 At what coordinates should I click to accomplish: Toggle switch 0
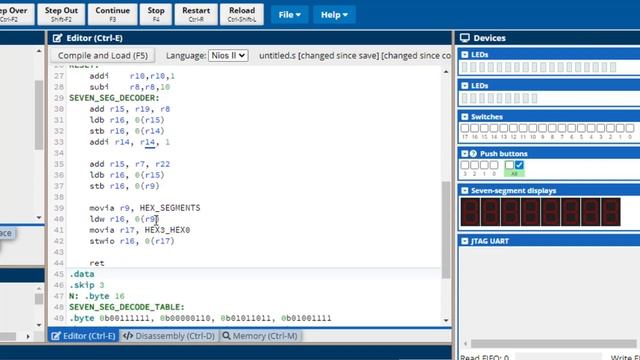tap(630, 128)
